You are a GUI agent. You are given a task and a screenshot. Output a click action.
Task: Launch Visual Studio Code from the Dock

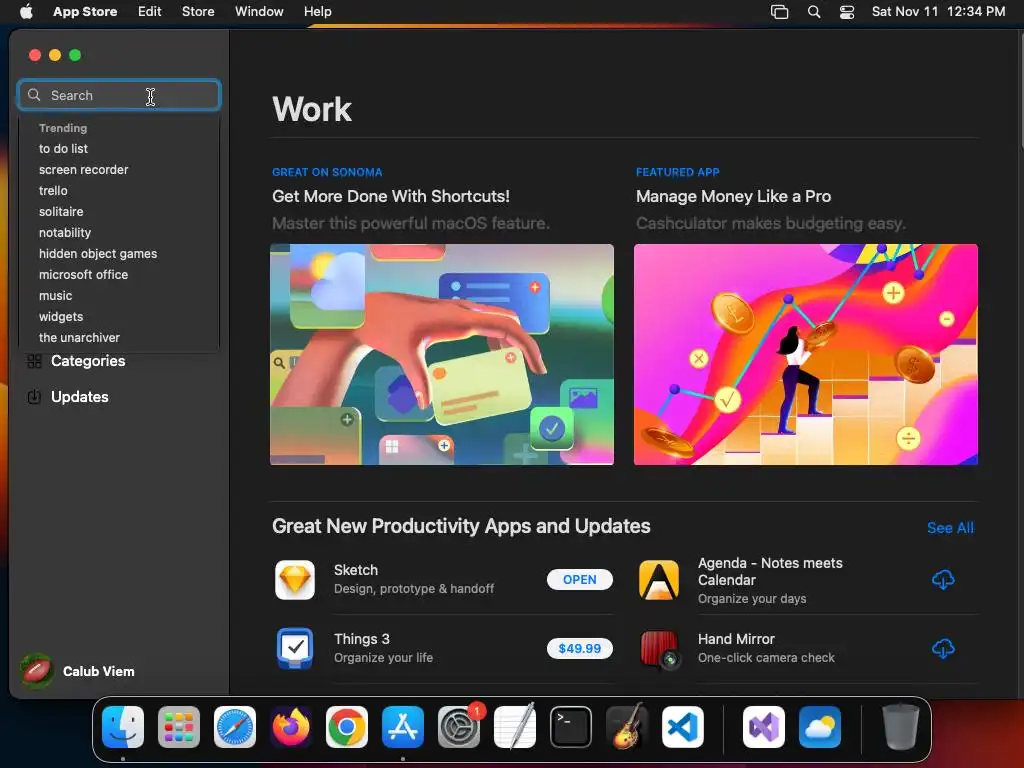coord(683,727)
